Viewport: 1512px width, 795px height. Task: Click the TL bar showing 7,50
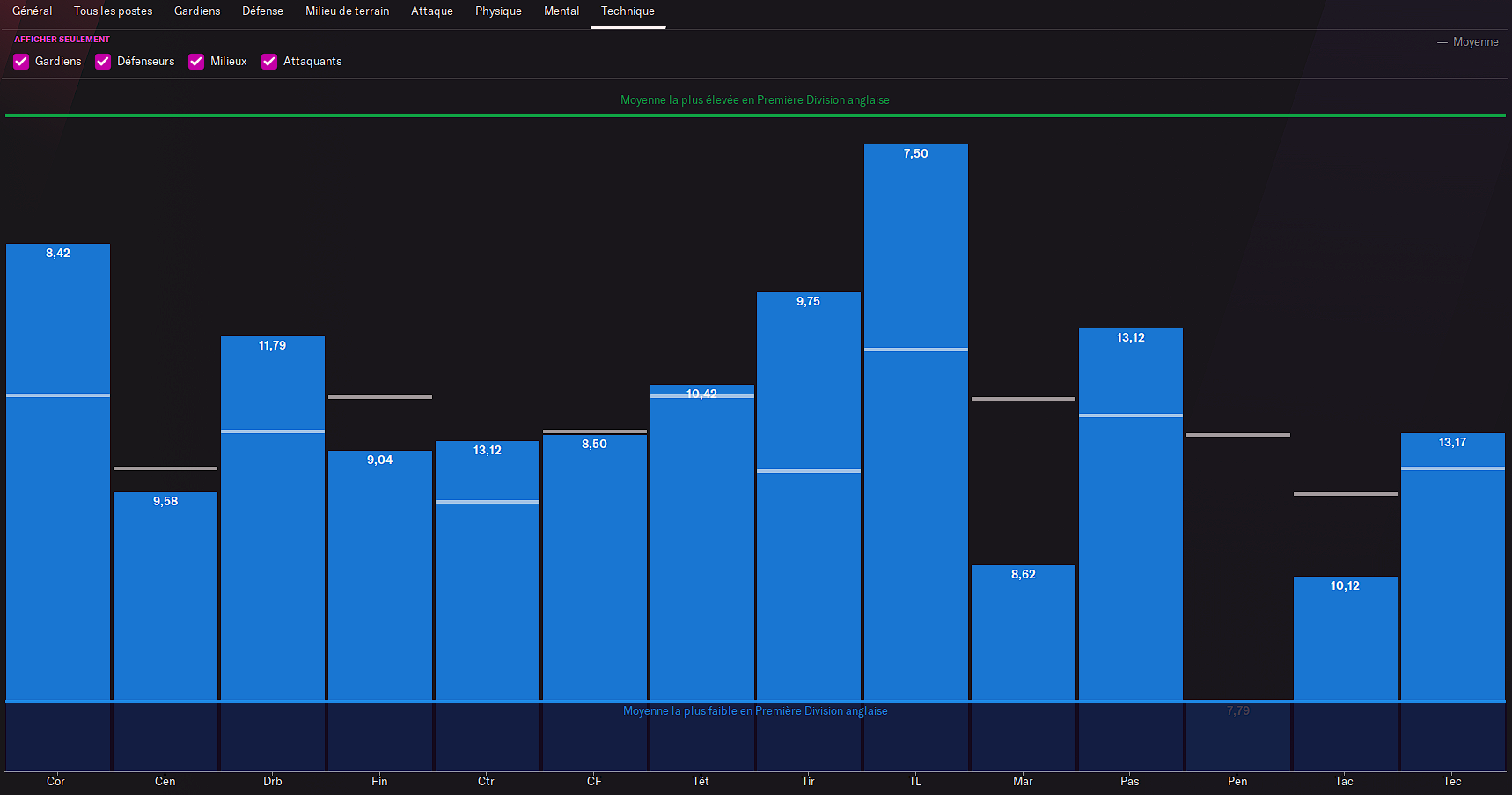pos(915,423)
